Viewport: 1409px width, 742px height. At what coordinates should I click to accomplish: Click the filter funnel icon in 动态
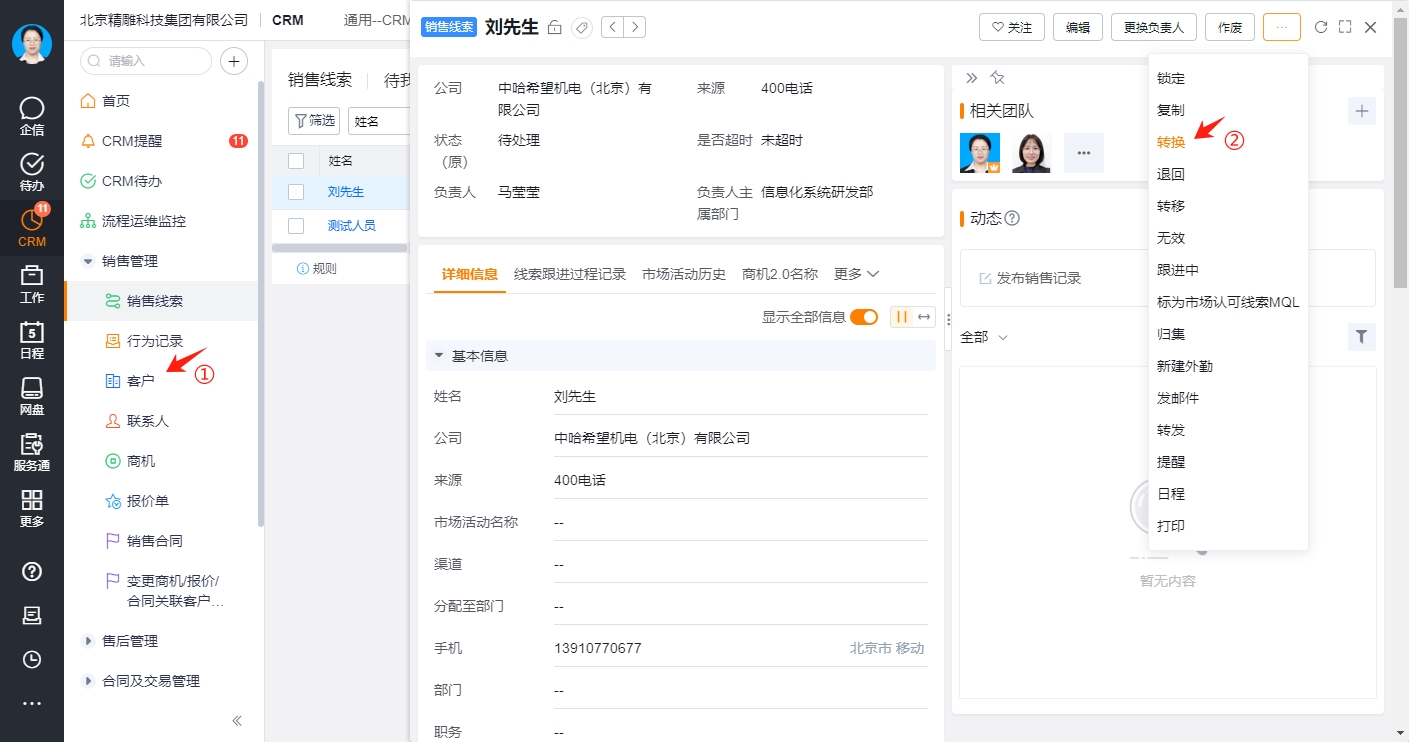coord(1361,337)
